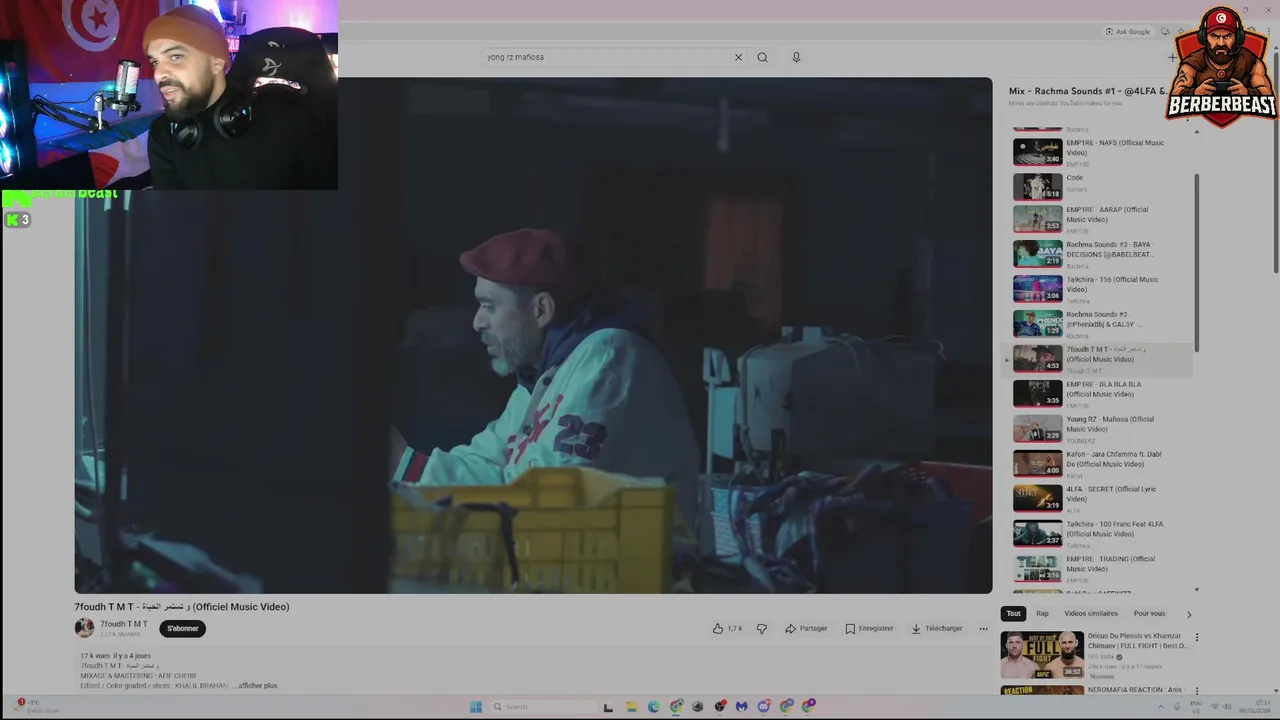Open taskbar clock and date
The height and width of the screenshot is (720, 1280).
point(1254,708)
